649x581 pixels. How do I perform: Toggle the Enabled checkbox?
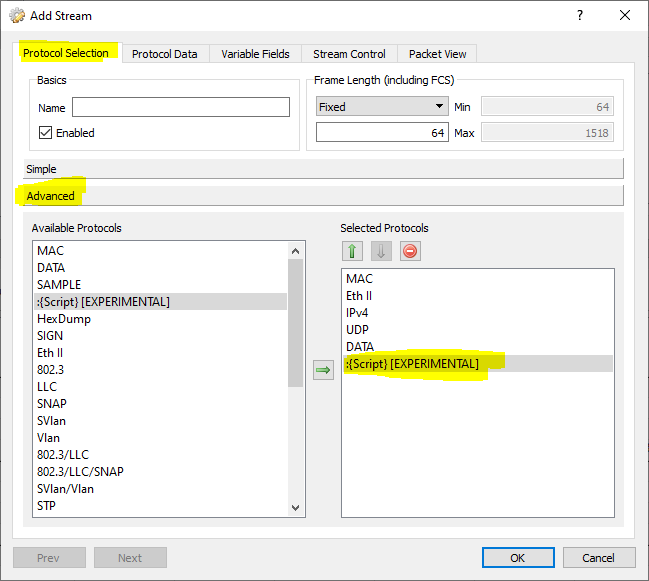45,133
